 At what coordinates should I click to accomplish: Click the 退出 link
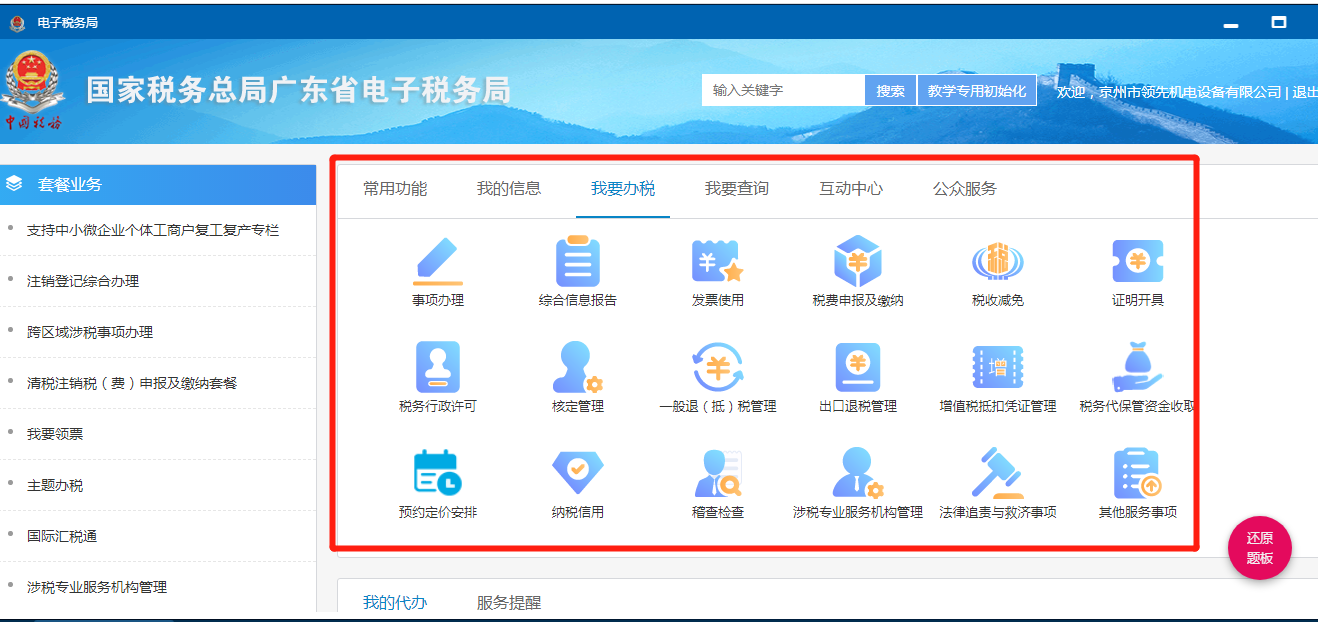pos(1304,92)
